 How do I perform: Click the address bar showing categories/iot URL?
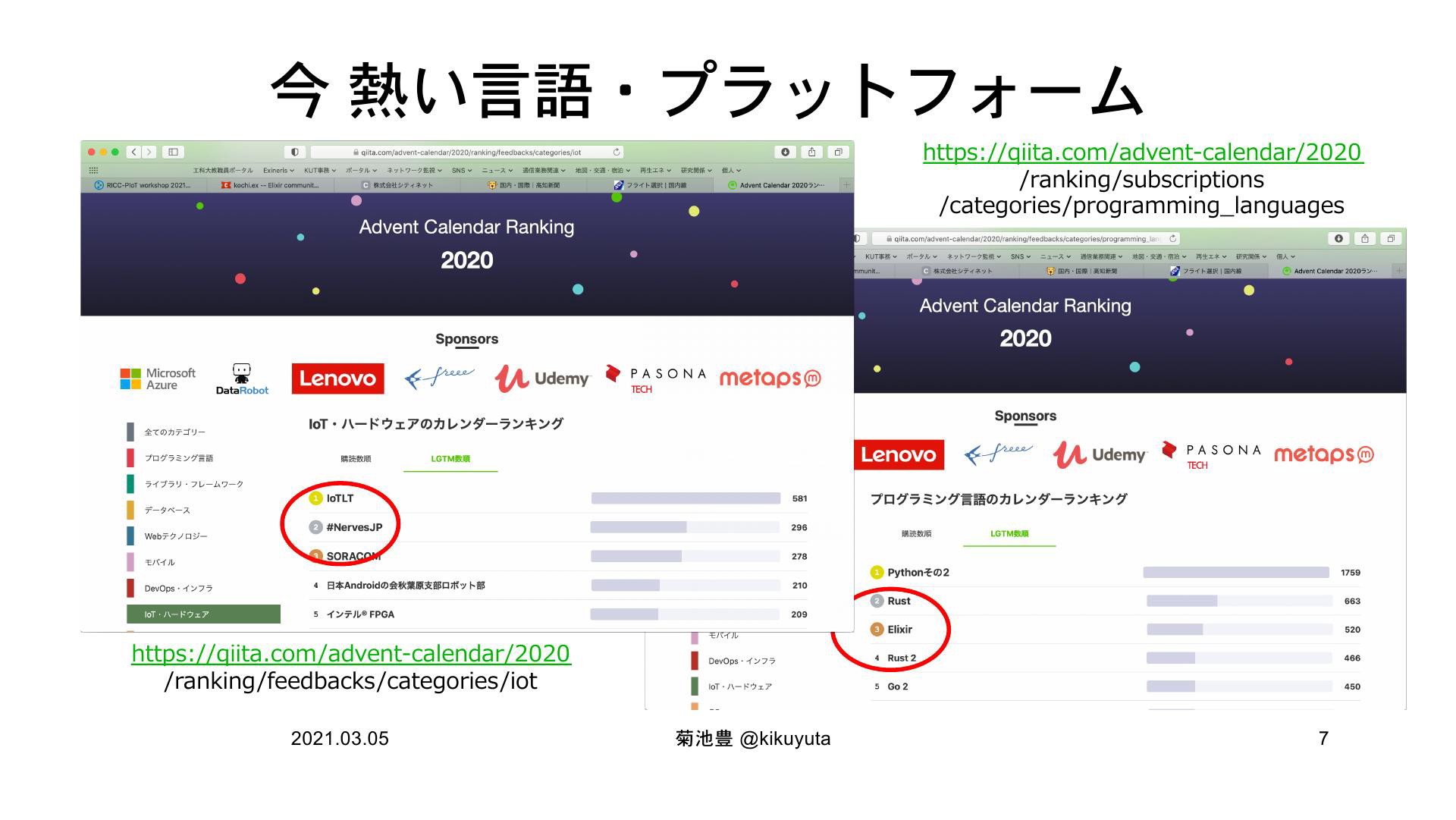(466, 152)
